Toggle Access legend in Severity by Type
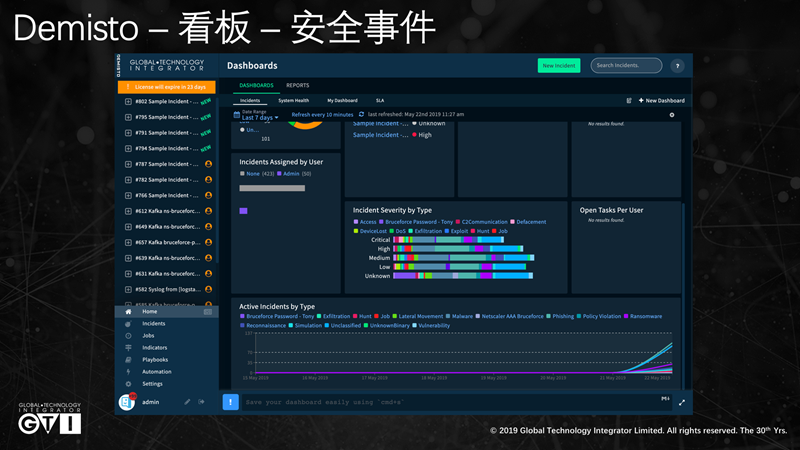The height and width of the screenshot is (450, 800). click(365, 222)
